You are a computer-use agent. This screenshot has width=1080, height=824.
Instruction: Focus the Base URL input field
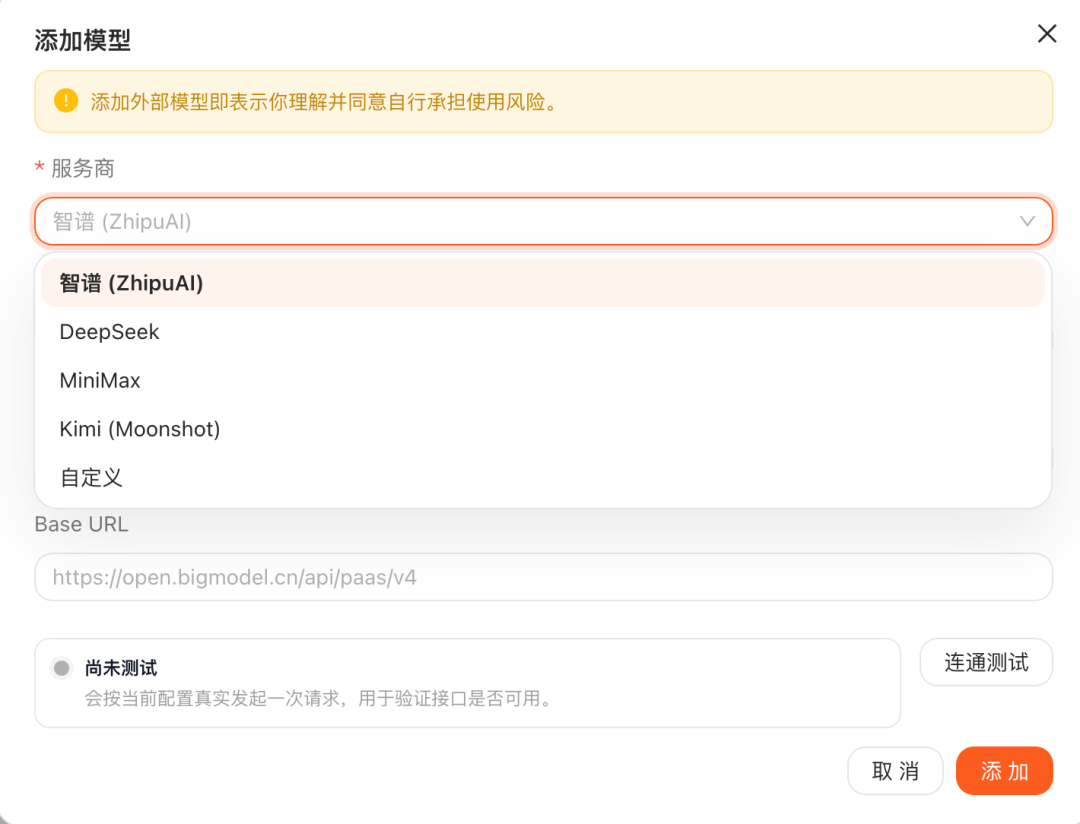coord(543,577)
